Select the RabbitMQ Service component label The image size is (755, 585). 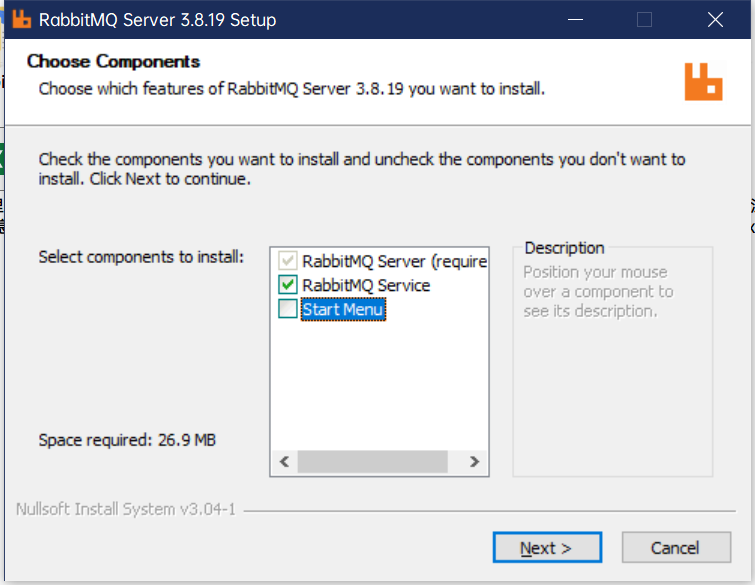[x=366, y=286]
